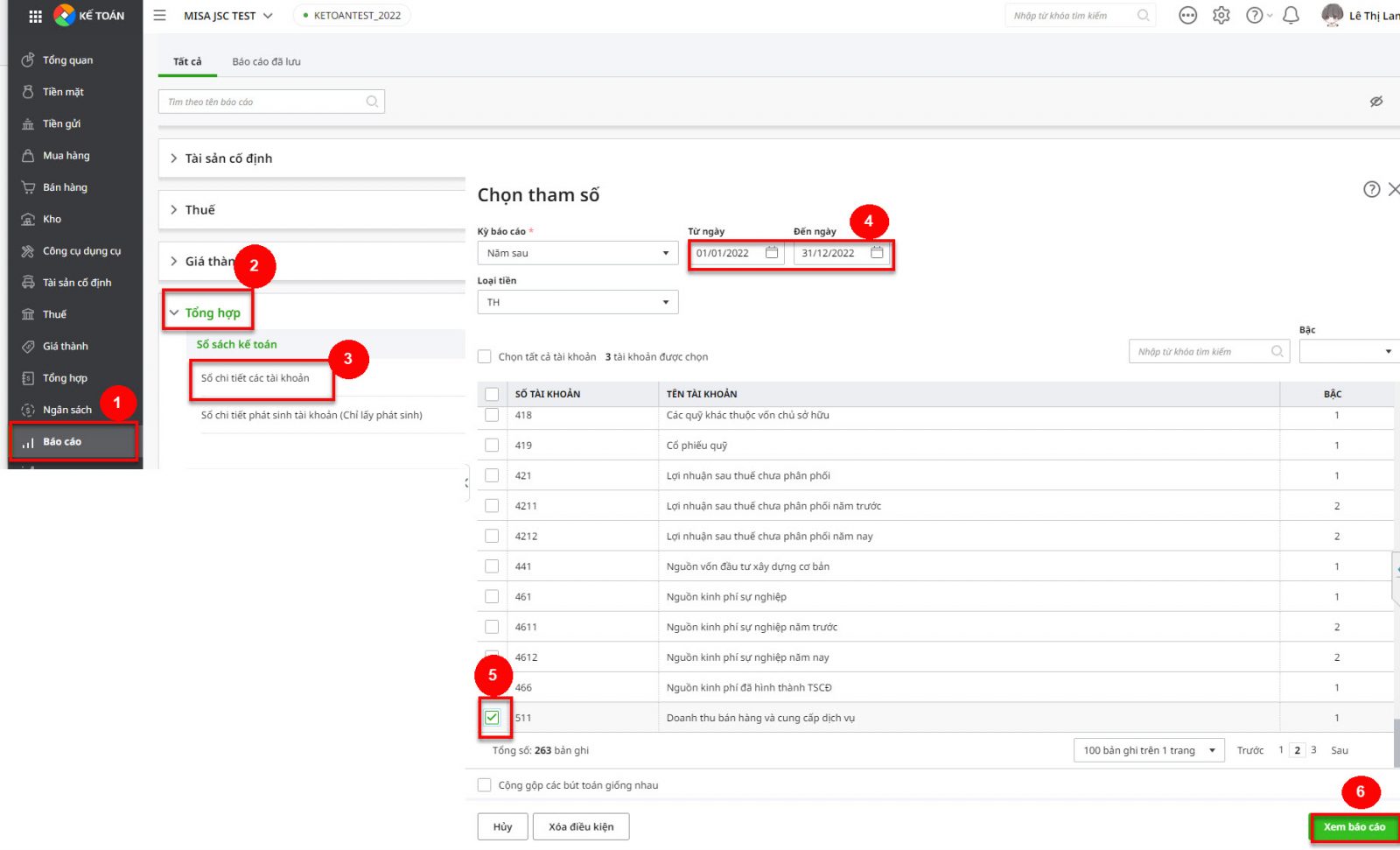Viewport: 1400px width, 850px height.
Task: Click the hamburger menu icon
Action: click(x=159, y=16)
